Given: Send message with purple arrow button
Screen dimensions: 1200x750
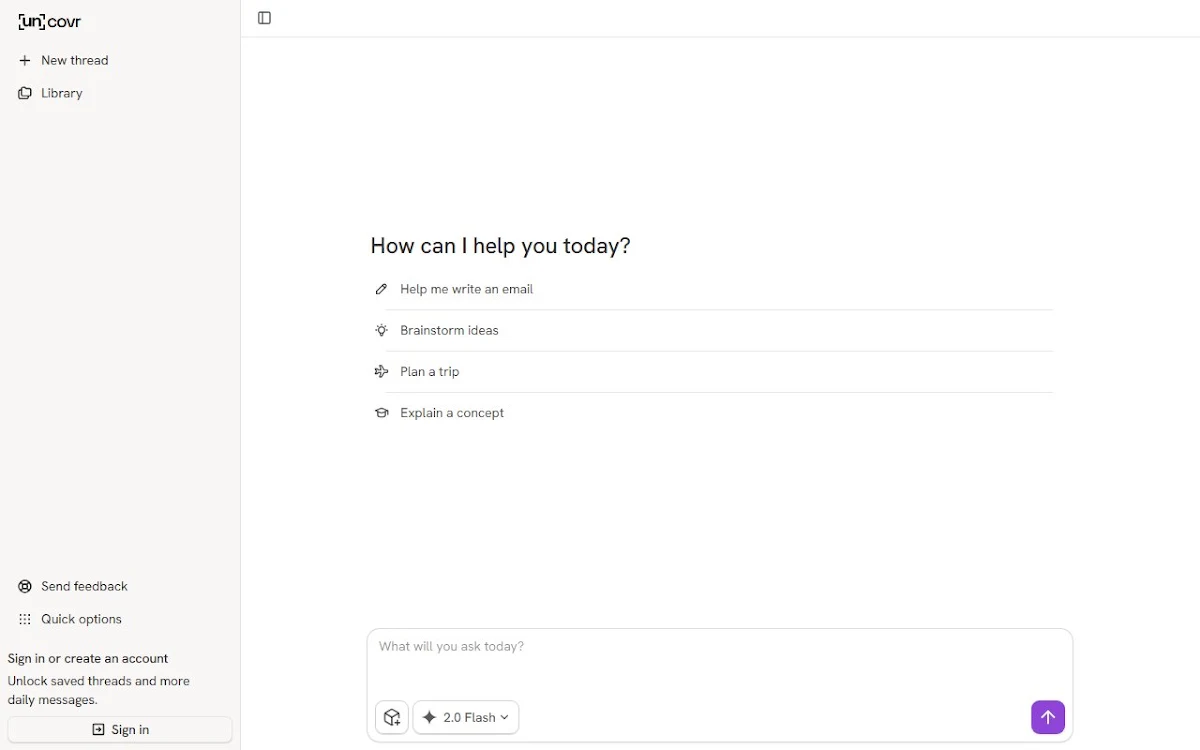Looking at the screenshot, I should 1047,717.
